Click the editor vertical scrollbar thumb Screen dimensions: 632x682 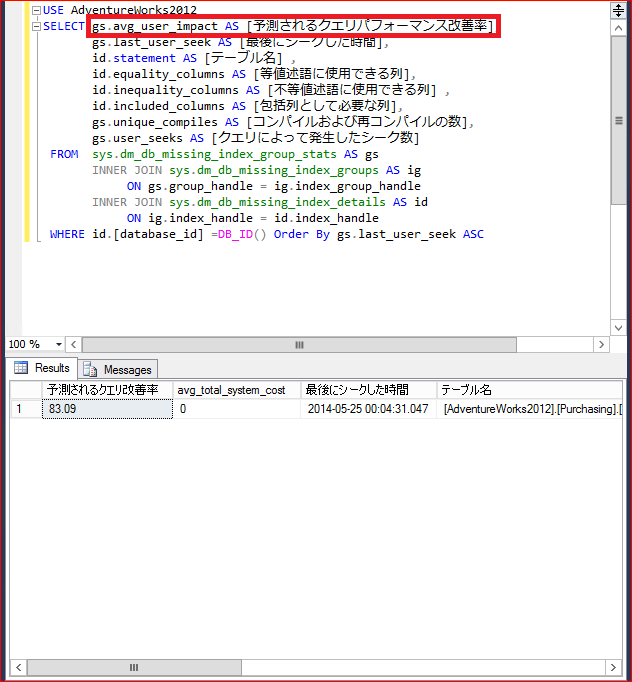pyautogui.click(x=618, y=120)
